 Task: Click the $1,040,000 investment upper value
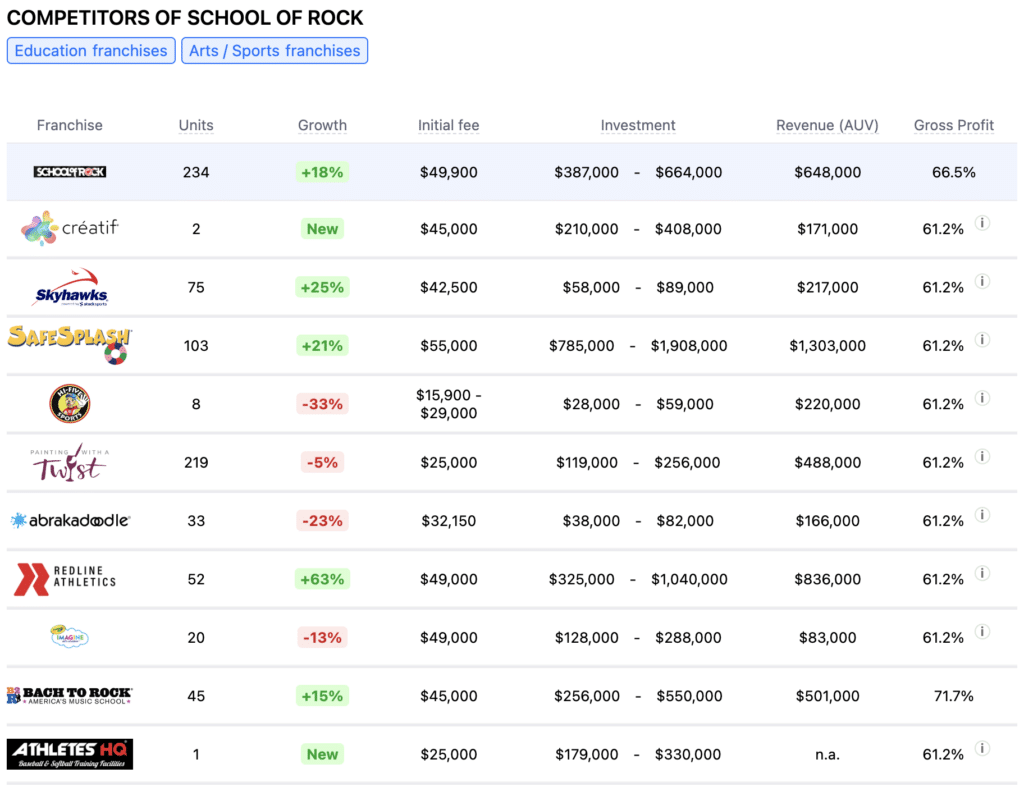(x=689, y=579)
